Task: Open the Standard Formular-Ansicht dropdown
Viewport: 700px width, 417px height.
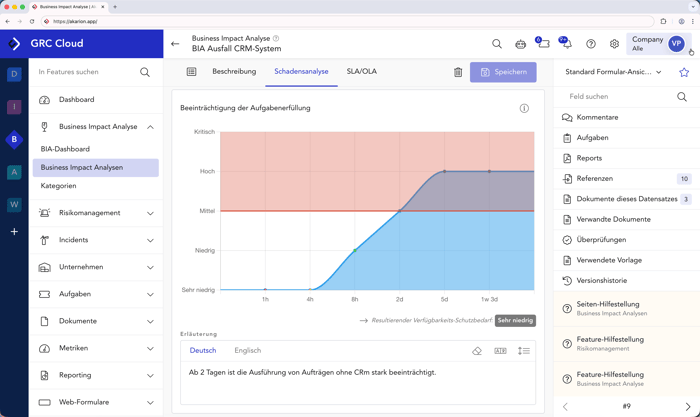Action: pos(613,72)
